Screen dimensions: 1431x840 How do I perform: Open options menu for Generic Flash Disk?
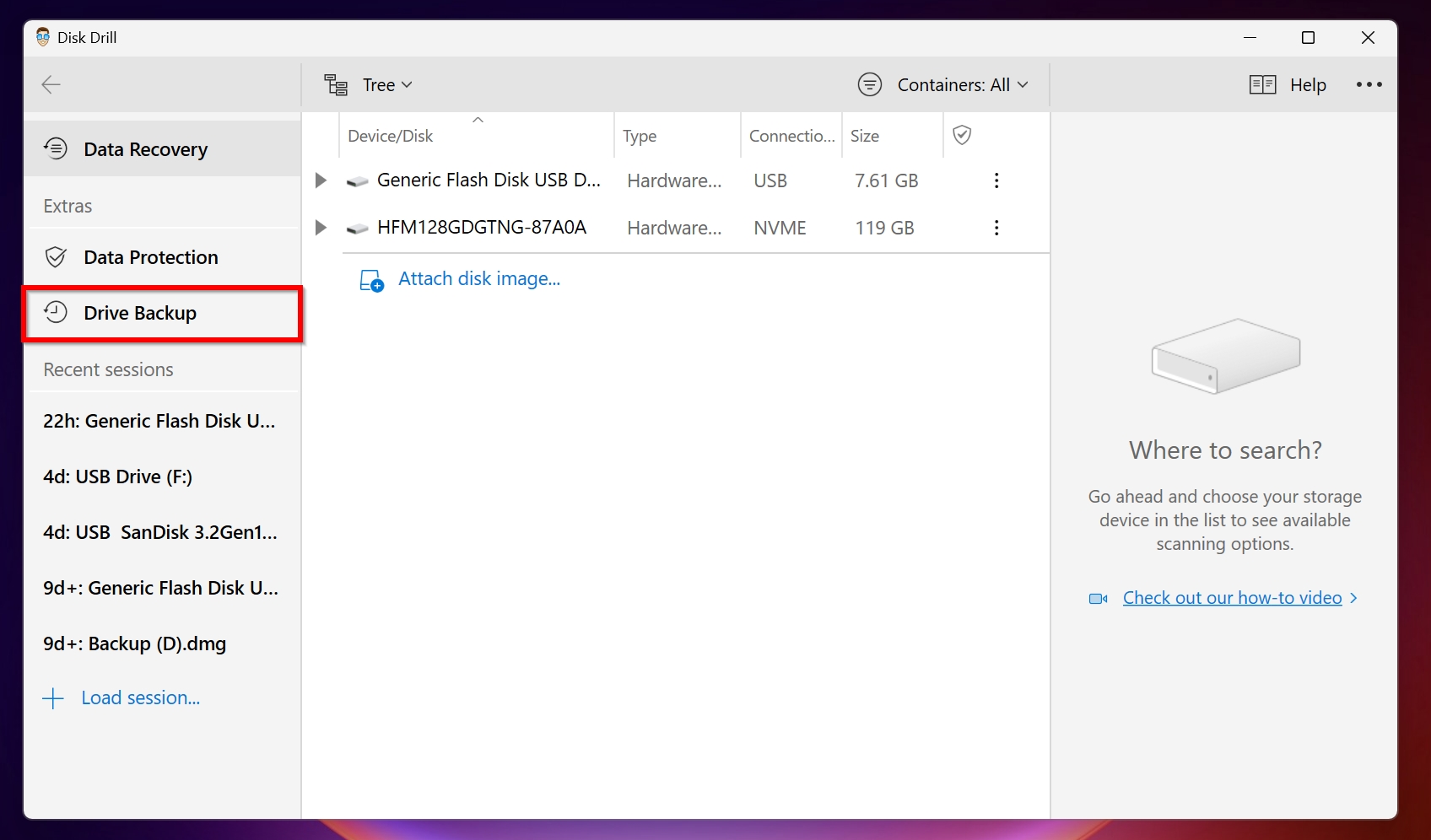996,180
